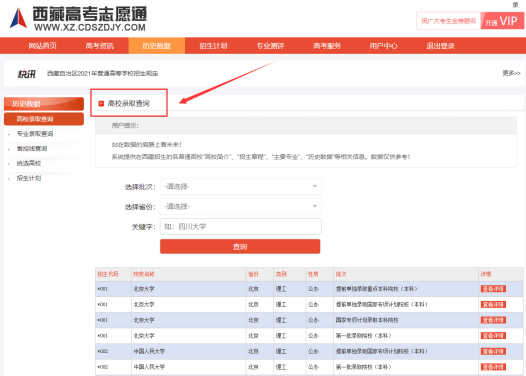Open the 快讯 news headline link
Viewport: 526px width, 376px height.
[x=102, y=73]
